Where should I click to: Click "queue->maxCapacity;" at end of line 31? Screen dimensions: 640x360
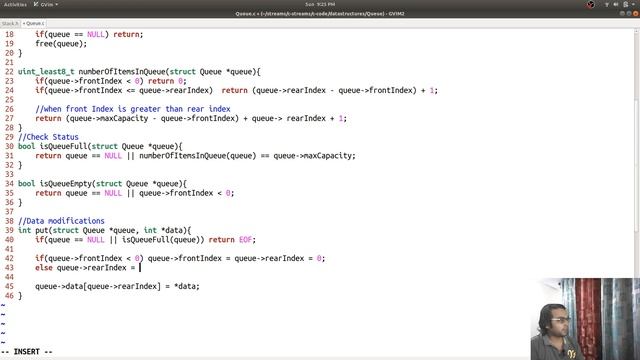[x=314, y=156]
